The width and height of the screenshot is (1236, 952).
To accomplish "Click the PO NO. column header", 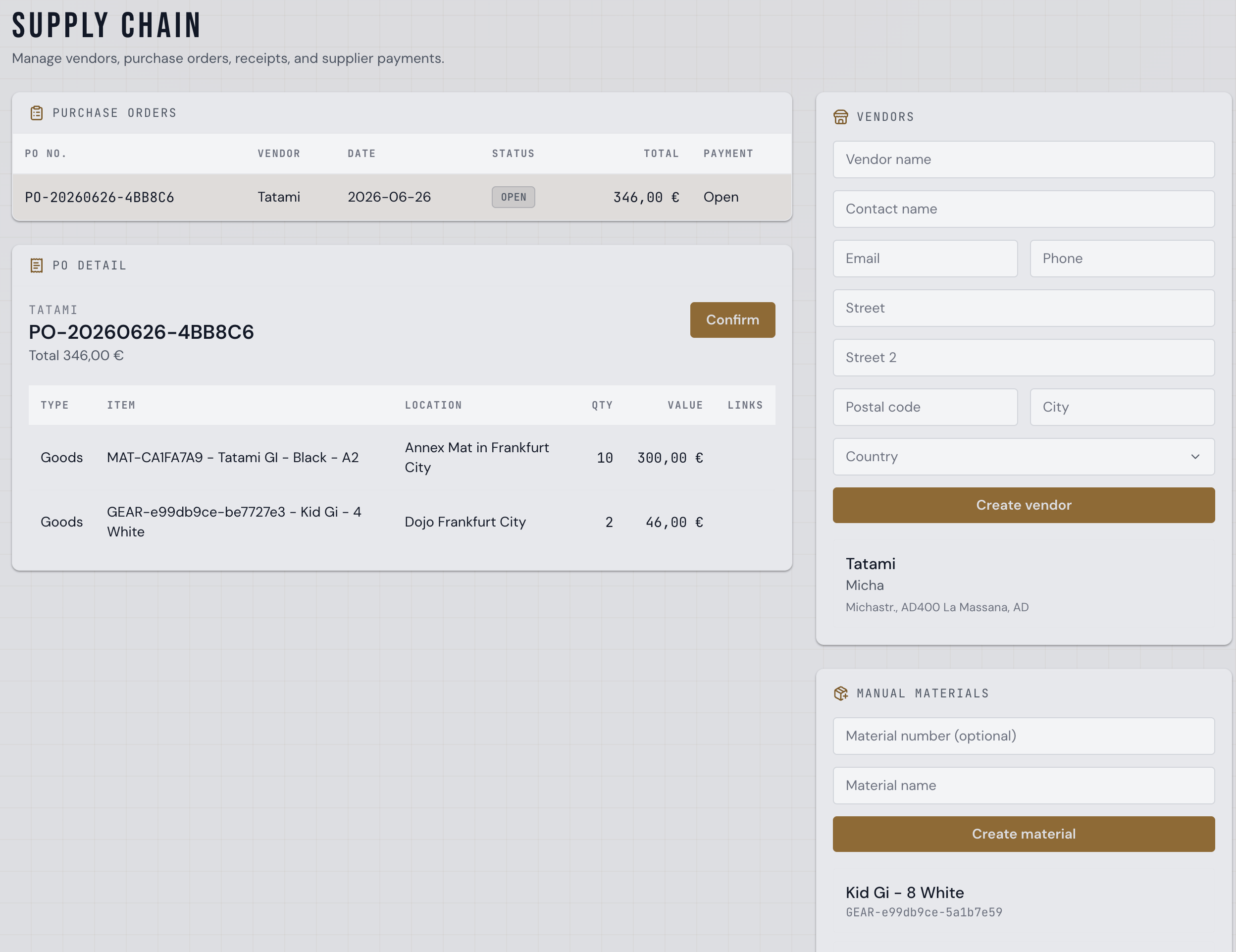I will pyautogui.click(x=46, y=154).
